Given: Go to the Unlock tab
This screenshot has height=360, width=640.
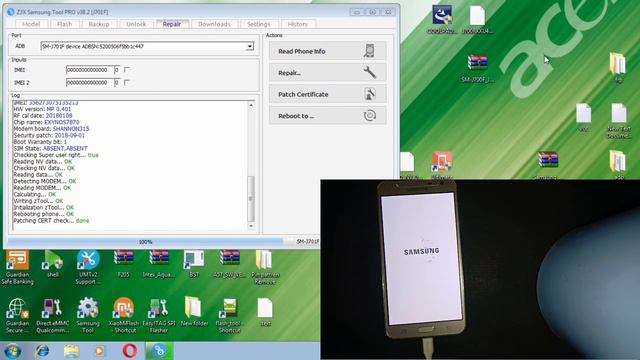Looking at the screenshot, I should pos(136,24).
